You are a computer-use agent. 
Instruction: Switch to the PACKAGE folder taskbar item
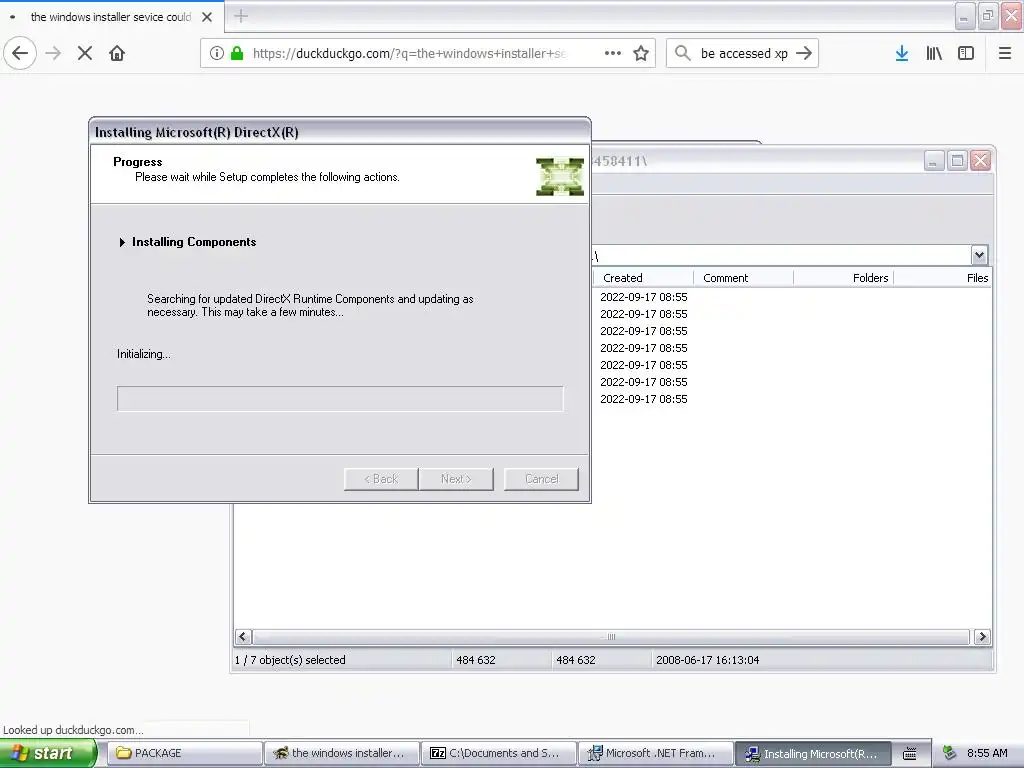point(184,753)
